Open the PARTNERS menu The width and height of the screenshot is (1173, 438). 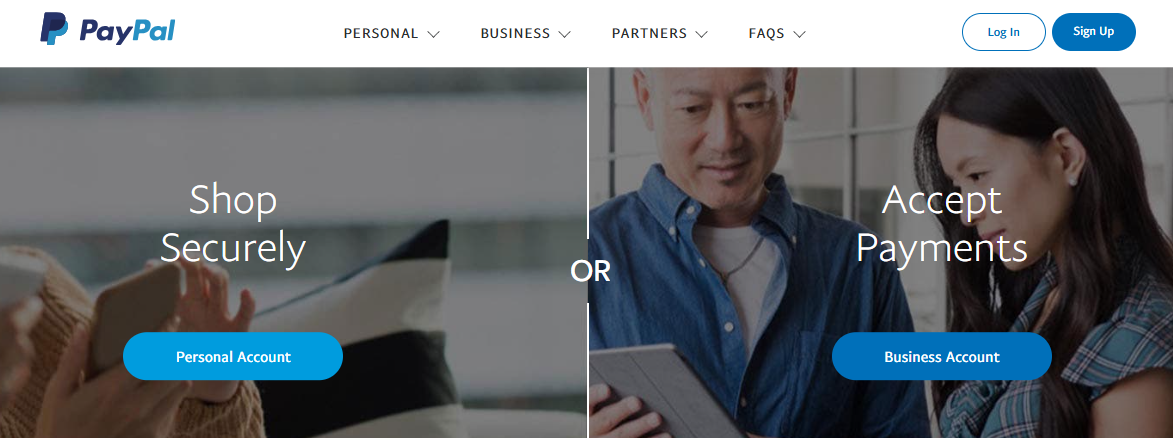(649, 34)
